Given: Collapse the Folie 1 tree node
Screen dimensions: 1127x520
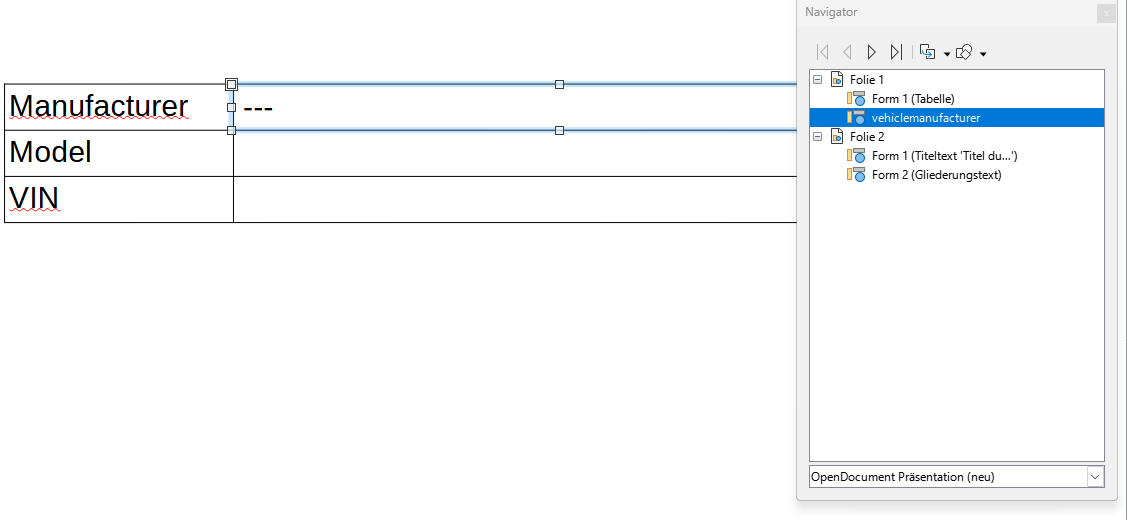Looking at the screenshot, I should 817,79.
